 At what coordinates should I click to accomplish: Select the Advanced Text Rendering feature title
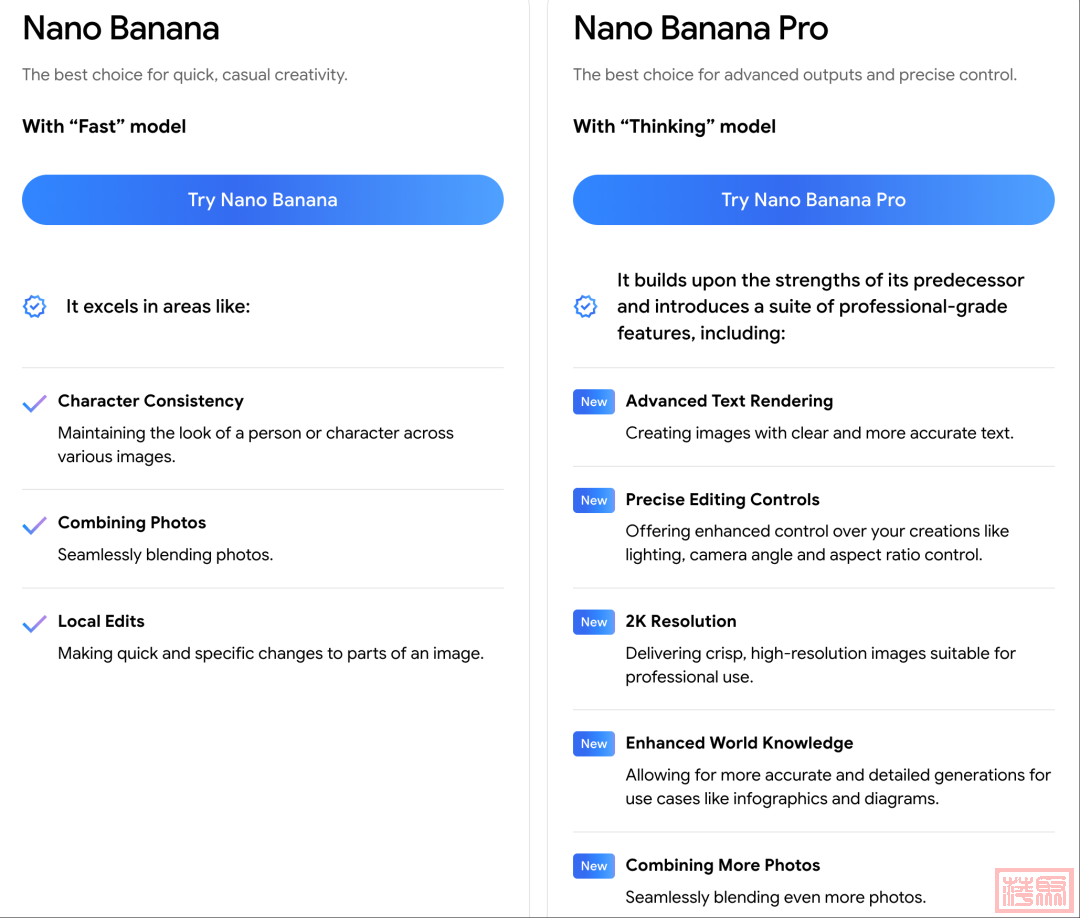tap(729, 401)
